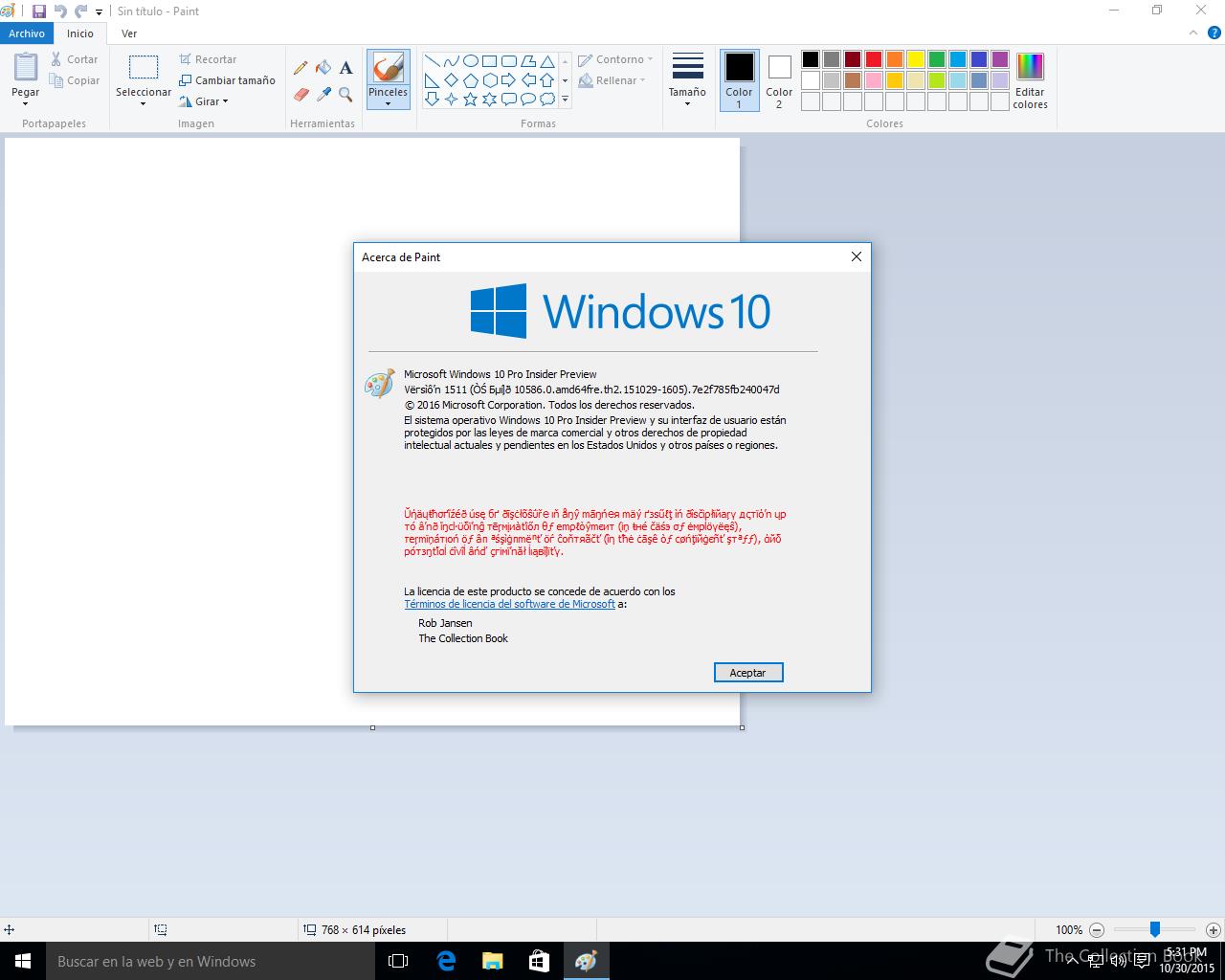Select the Color picker eyedropper tool
This screenshot has height=980, width=1225.
point(323,94)
